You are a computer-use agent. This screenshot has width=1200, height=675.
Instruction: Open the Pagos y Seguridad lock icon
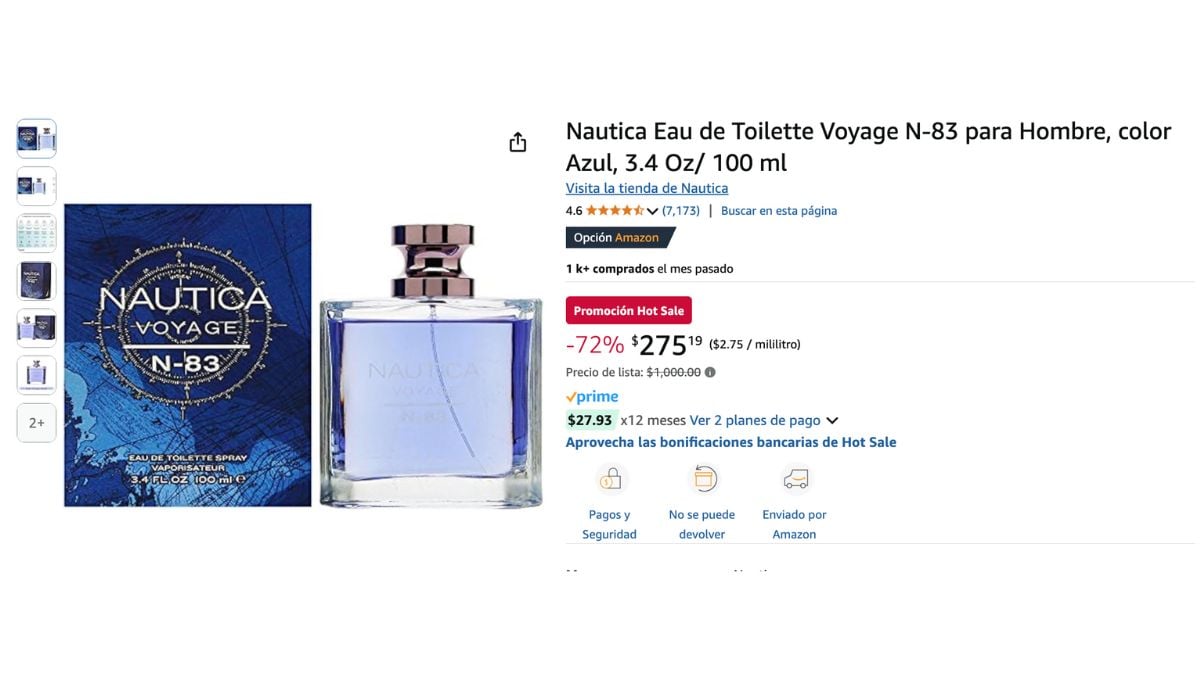(x=610, y=480)
